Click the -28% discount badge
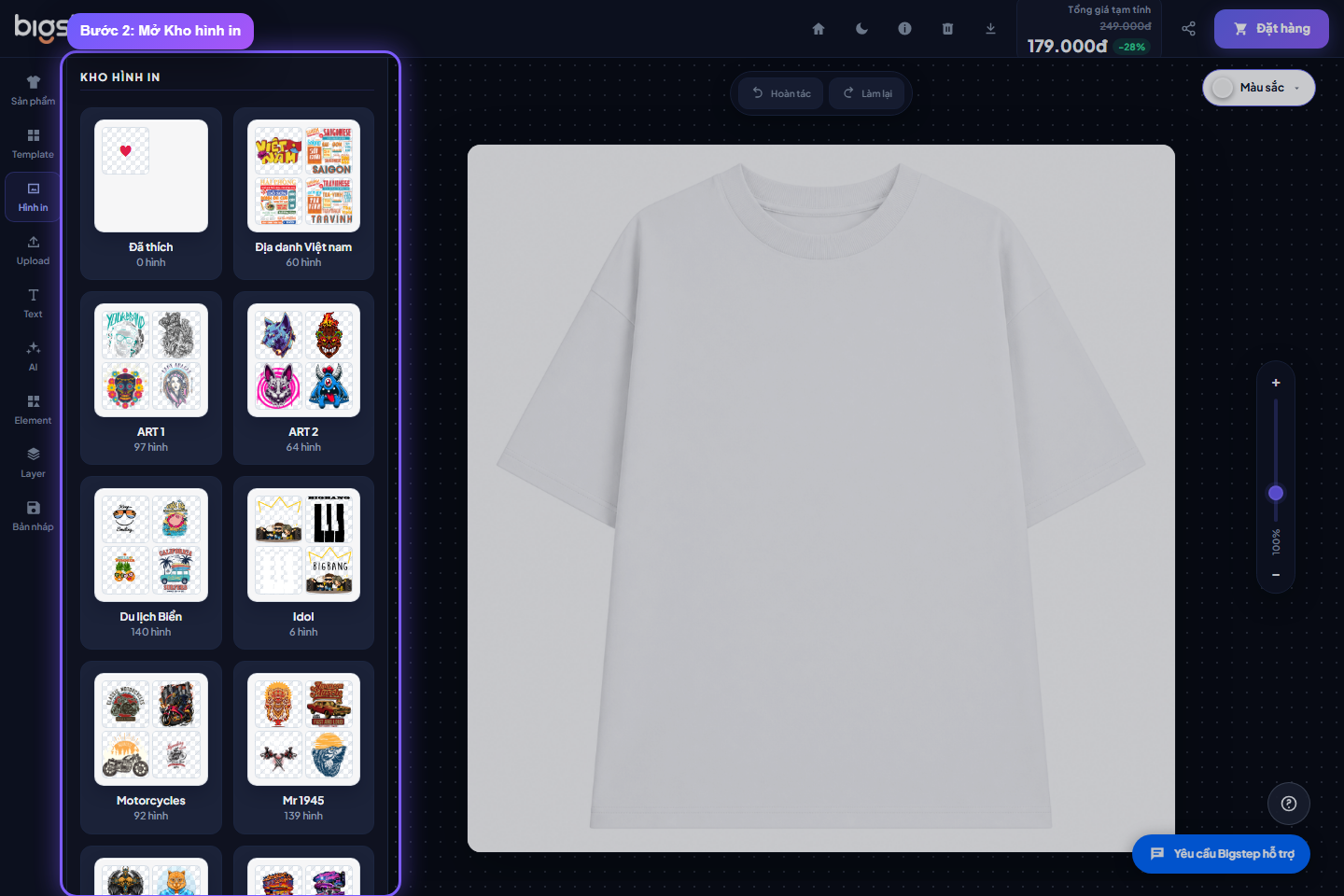 1132,47
